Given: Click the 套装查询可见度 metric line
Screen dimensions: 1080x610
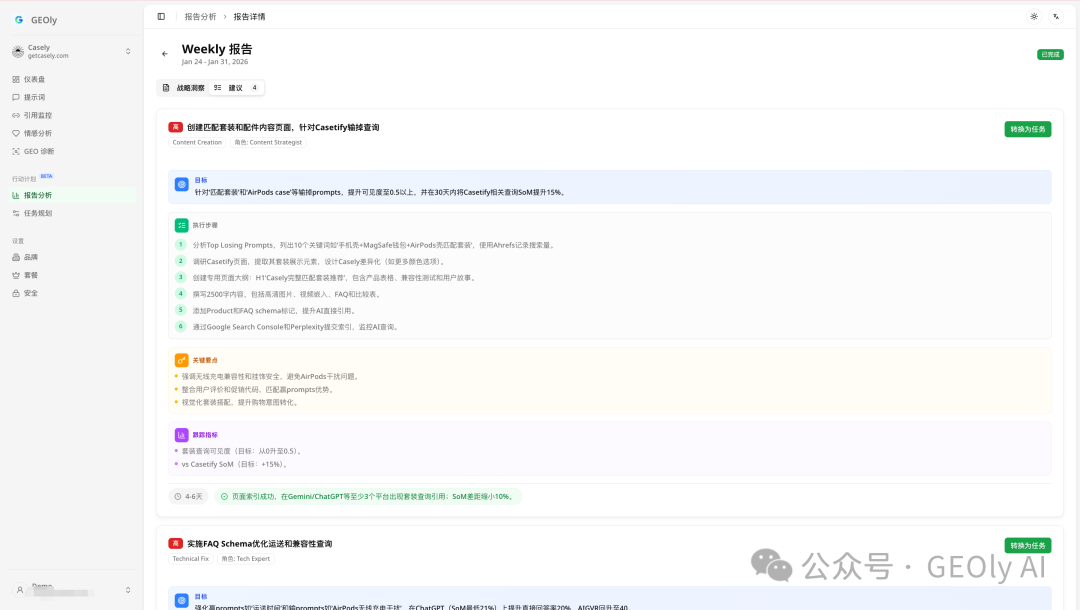Looking at the screenshot, I should (x=241, y=452).
